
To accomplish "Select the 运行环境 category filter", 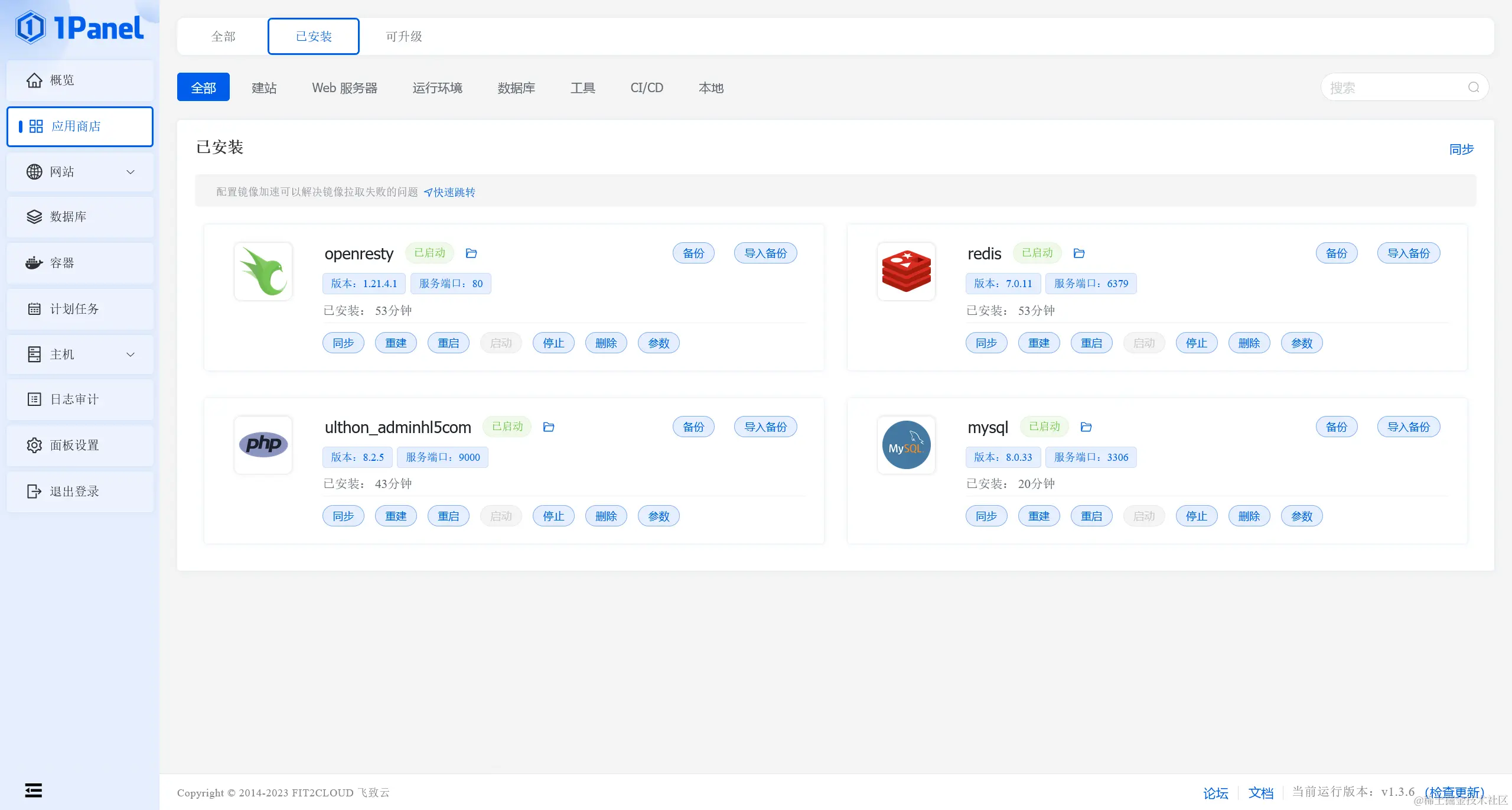I will point(437,88).
